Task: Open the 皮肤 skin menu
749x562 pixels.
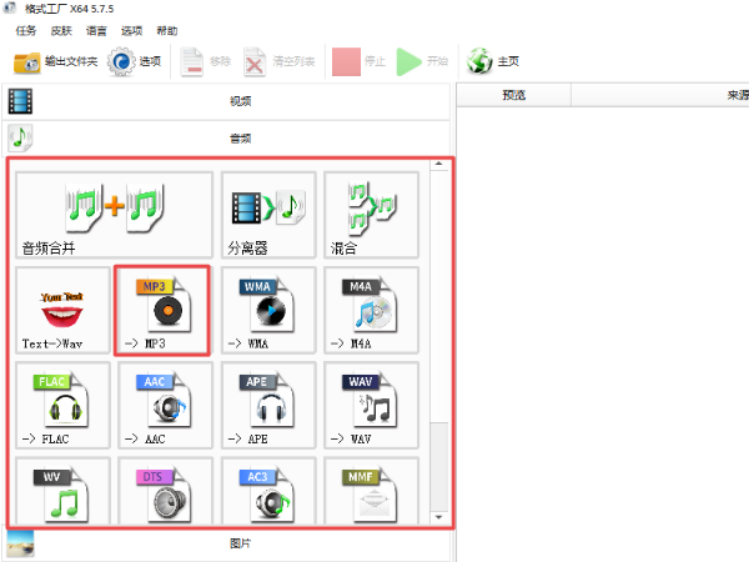Action: pos(61,31)
